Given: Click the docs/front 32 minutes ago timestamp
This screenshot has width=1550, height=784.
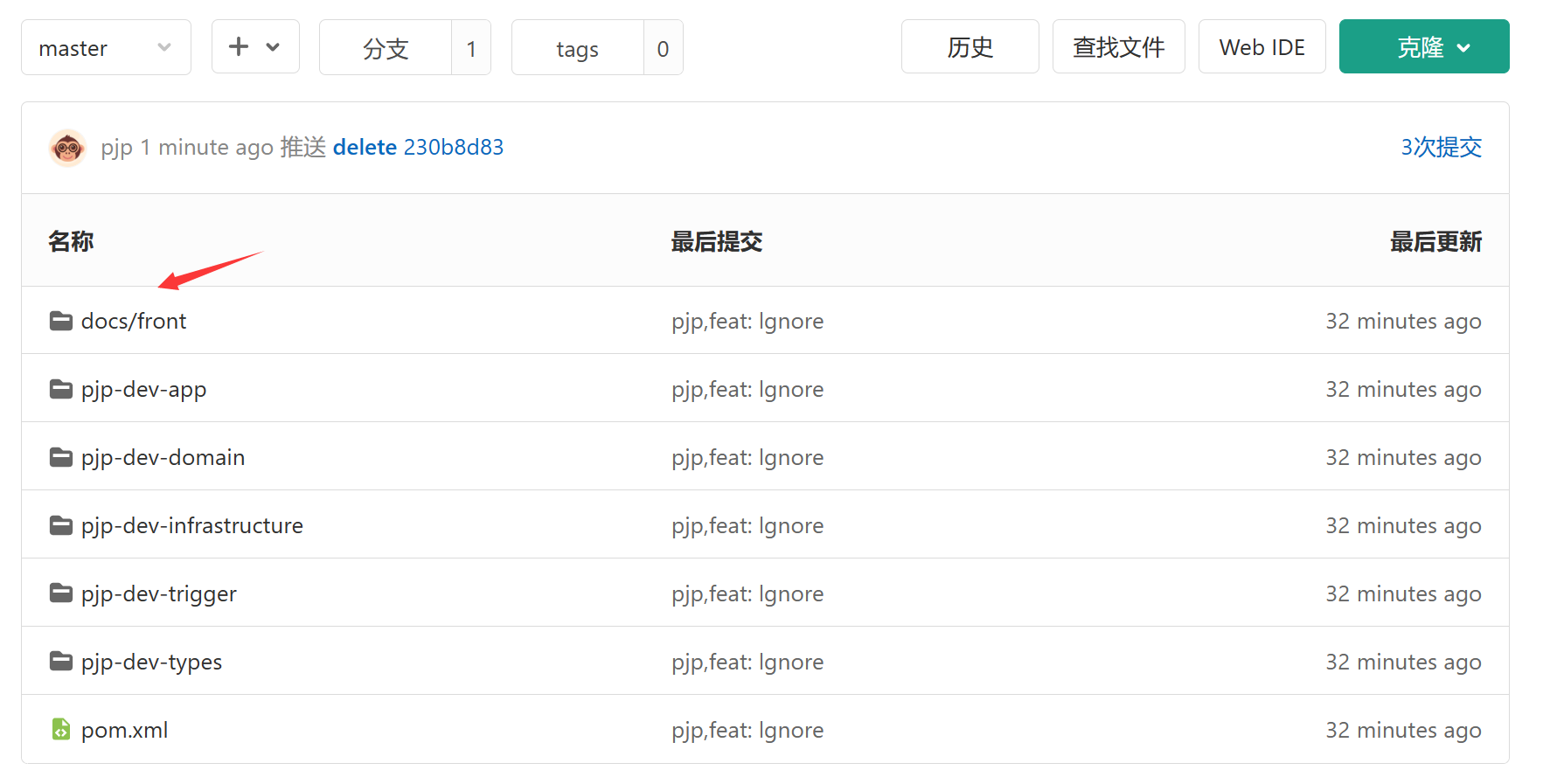Looking at the screenshot, I should (x=1404, y=321).
